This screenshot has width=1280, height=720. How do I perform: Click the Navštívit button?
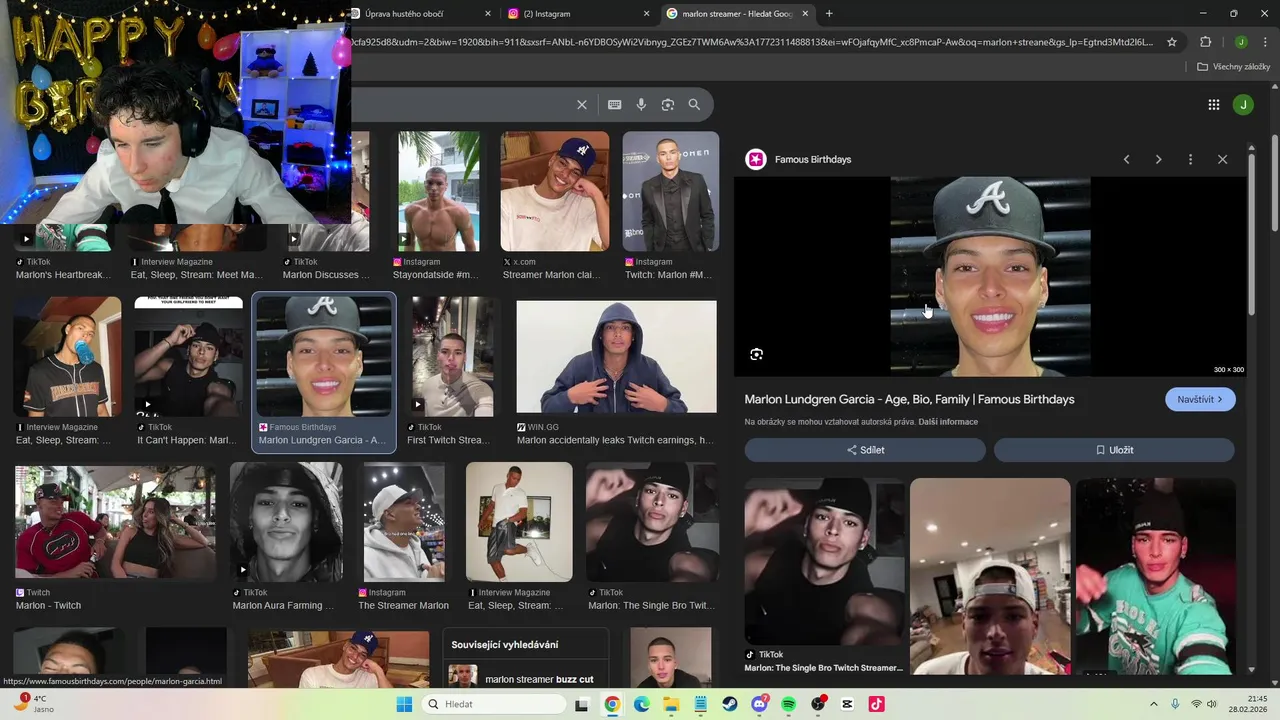(x=1200, y=399)
